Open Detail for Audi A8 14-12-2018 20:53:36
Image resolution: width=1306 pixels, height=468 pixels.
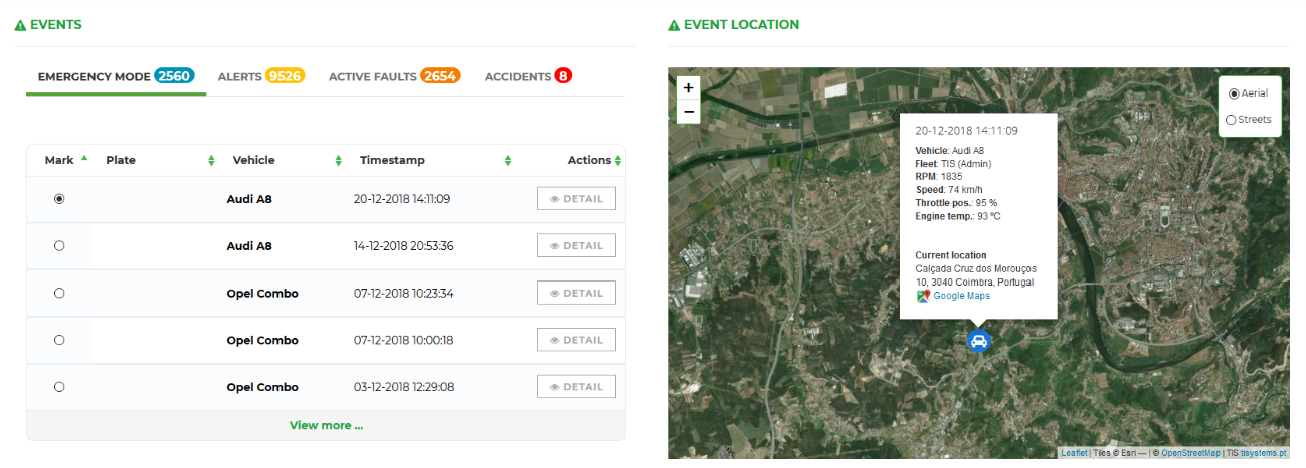point(576,245)
